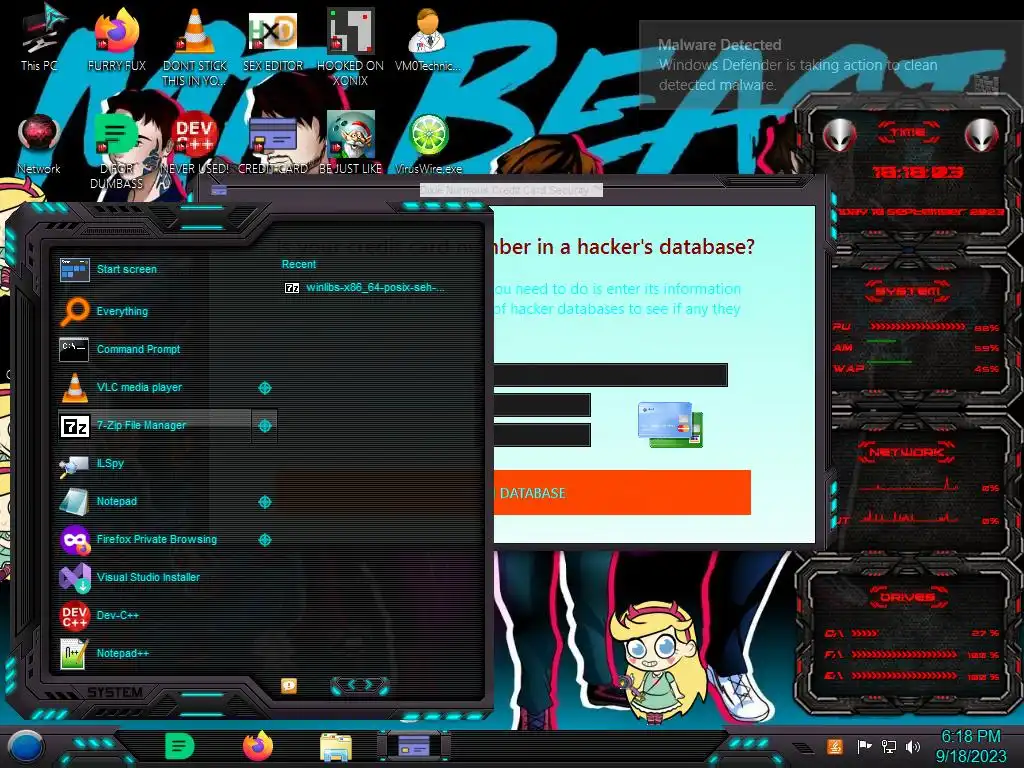Screen dimensions: 1024x768
Task: Focus the second short black input field
Action: [x=542, y=405]
